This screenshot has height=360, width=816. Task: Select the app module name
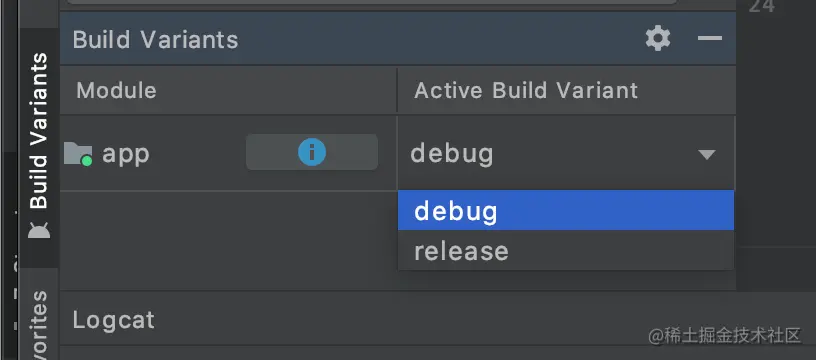point(126,154)
